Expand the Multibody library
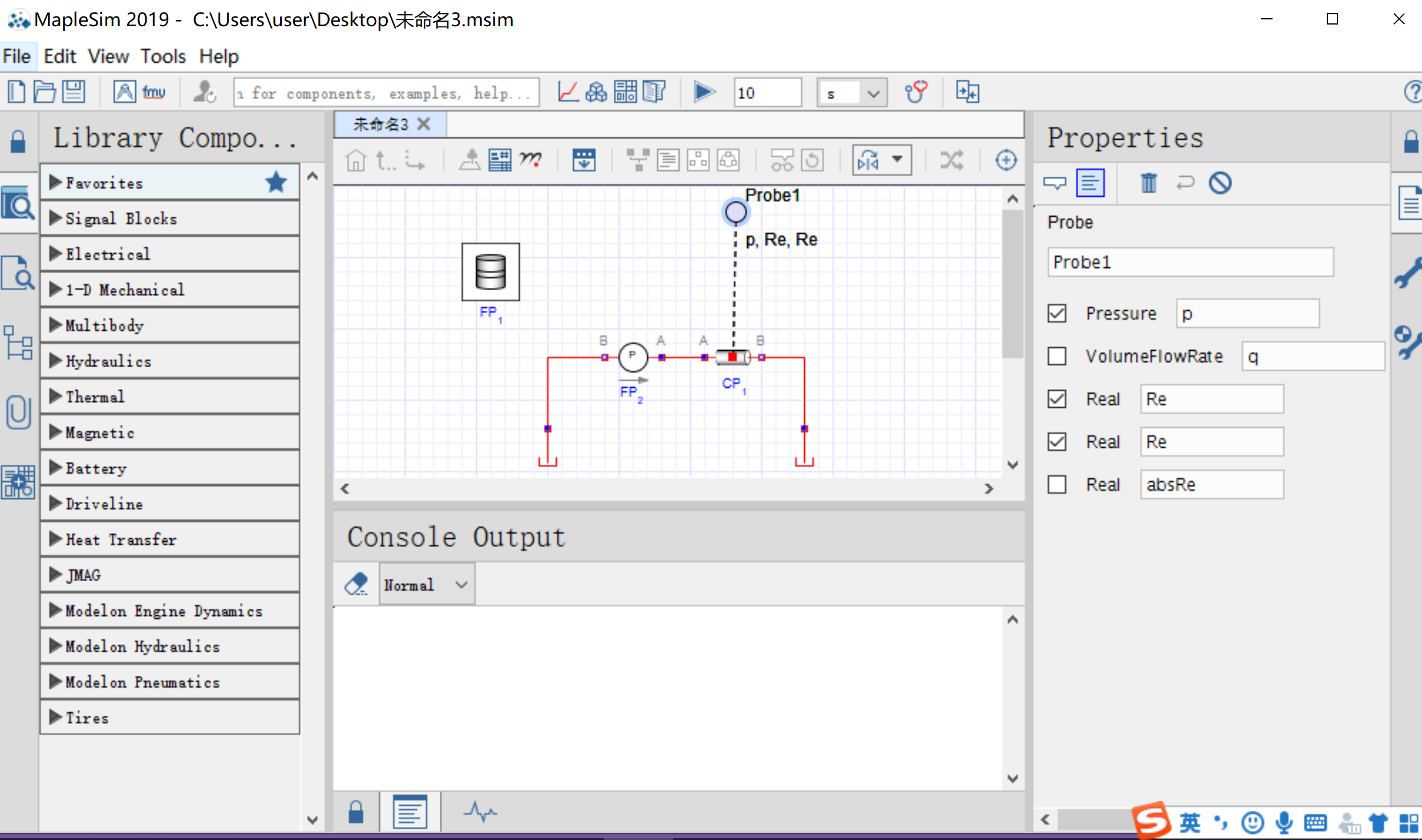Viewport: 1422px width, 840px height. pos(170,326)
